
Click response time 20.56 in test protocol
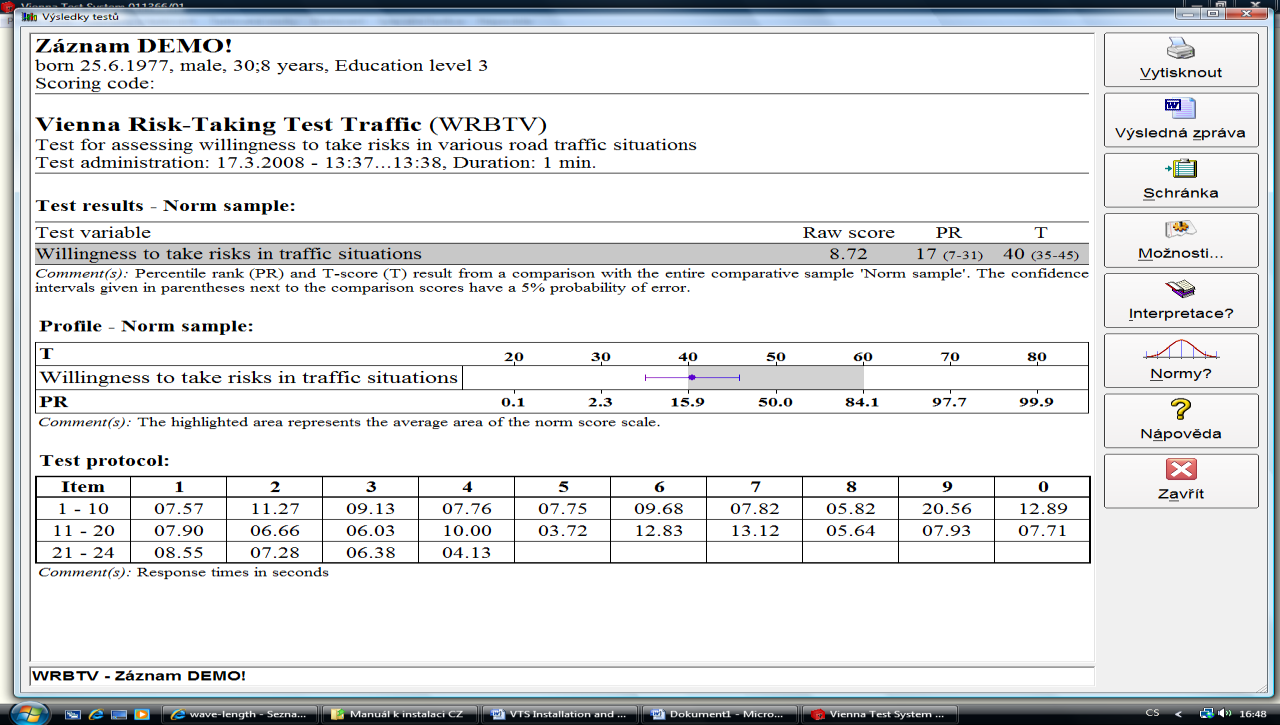(946, 509)
